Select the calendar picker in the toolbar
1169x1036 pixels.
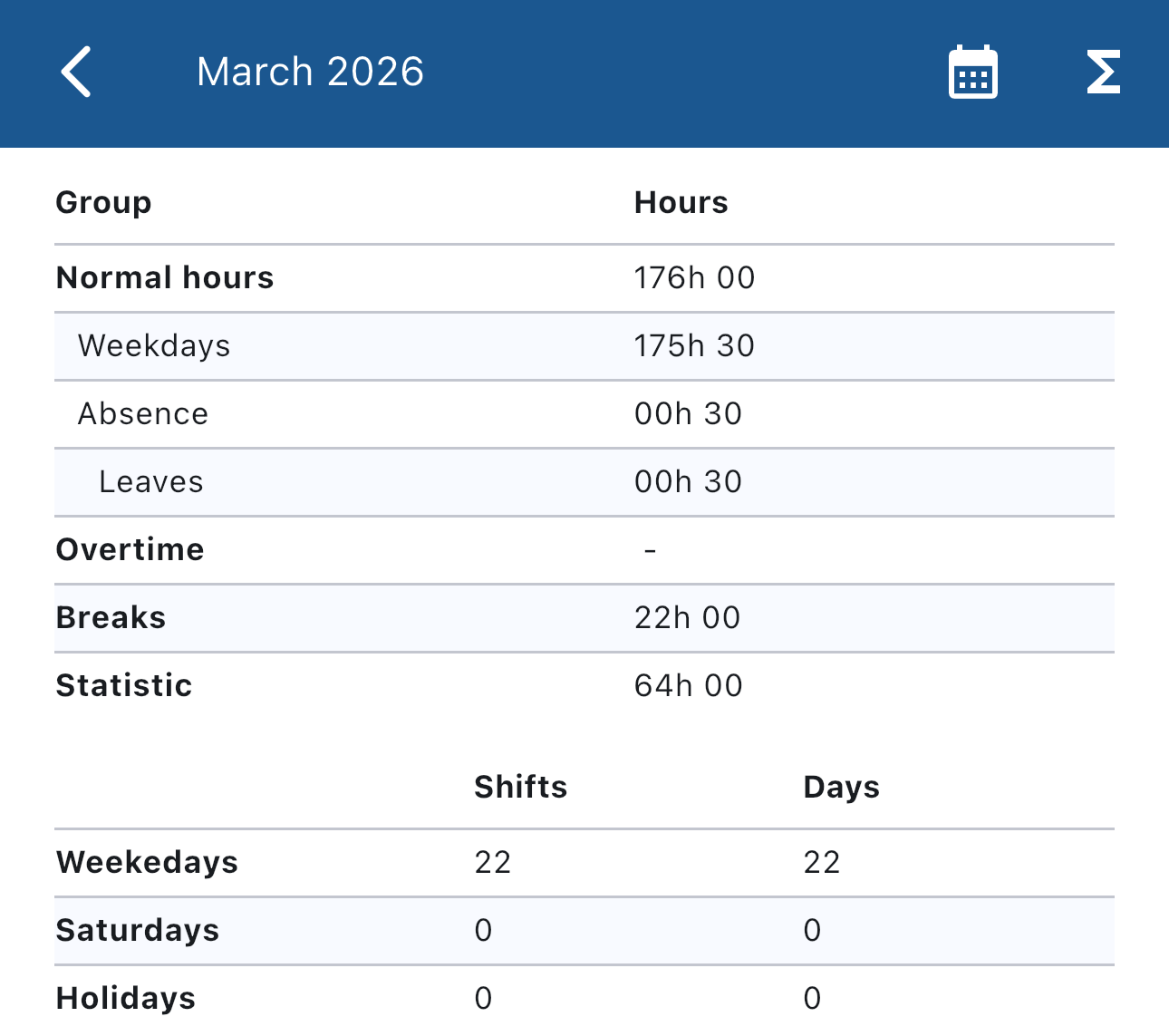972,73
